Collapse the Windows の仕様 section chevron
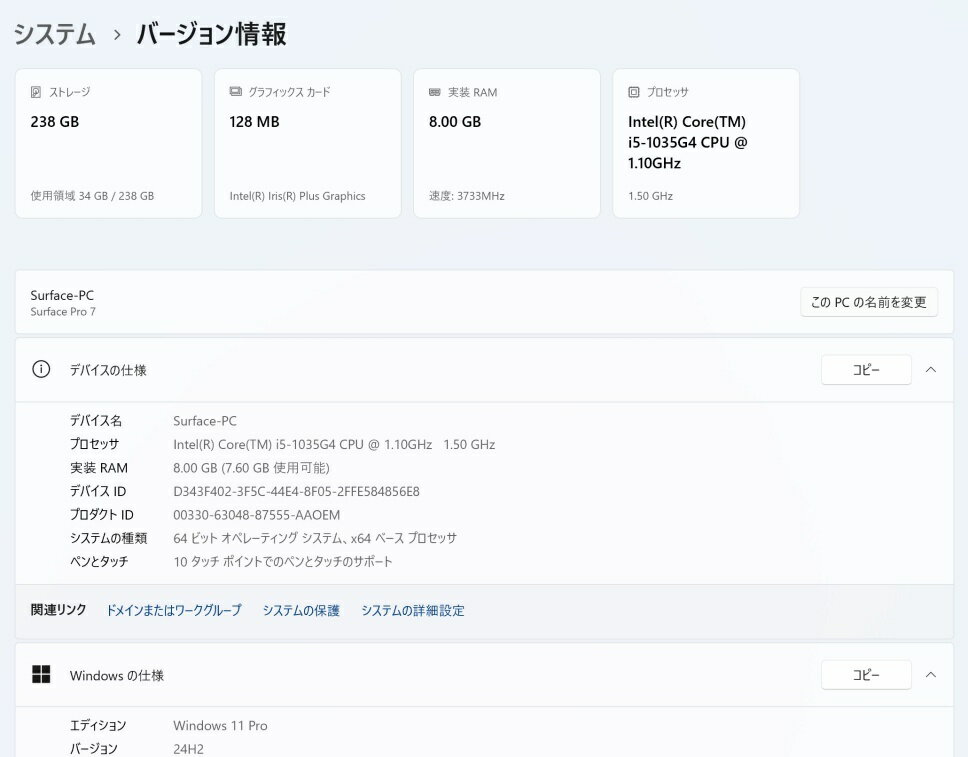The image size is (968, 757). (931, 675)
